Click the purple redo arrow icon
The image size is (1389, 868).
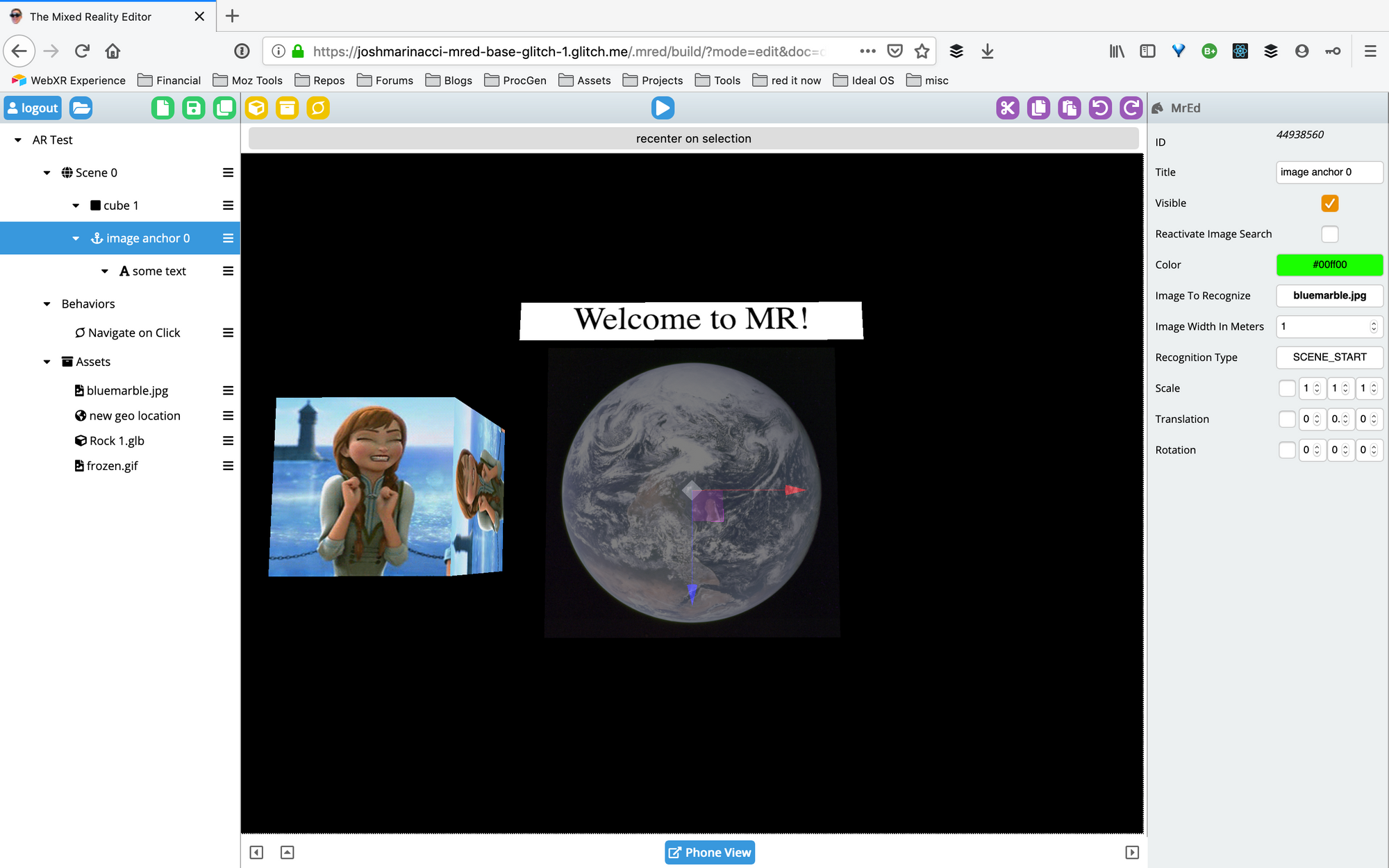click(x=1131, y=108)
